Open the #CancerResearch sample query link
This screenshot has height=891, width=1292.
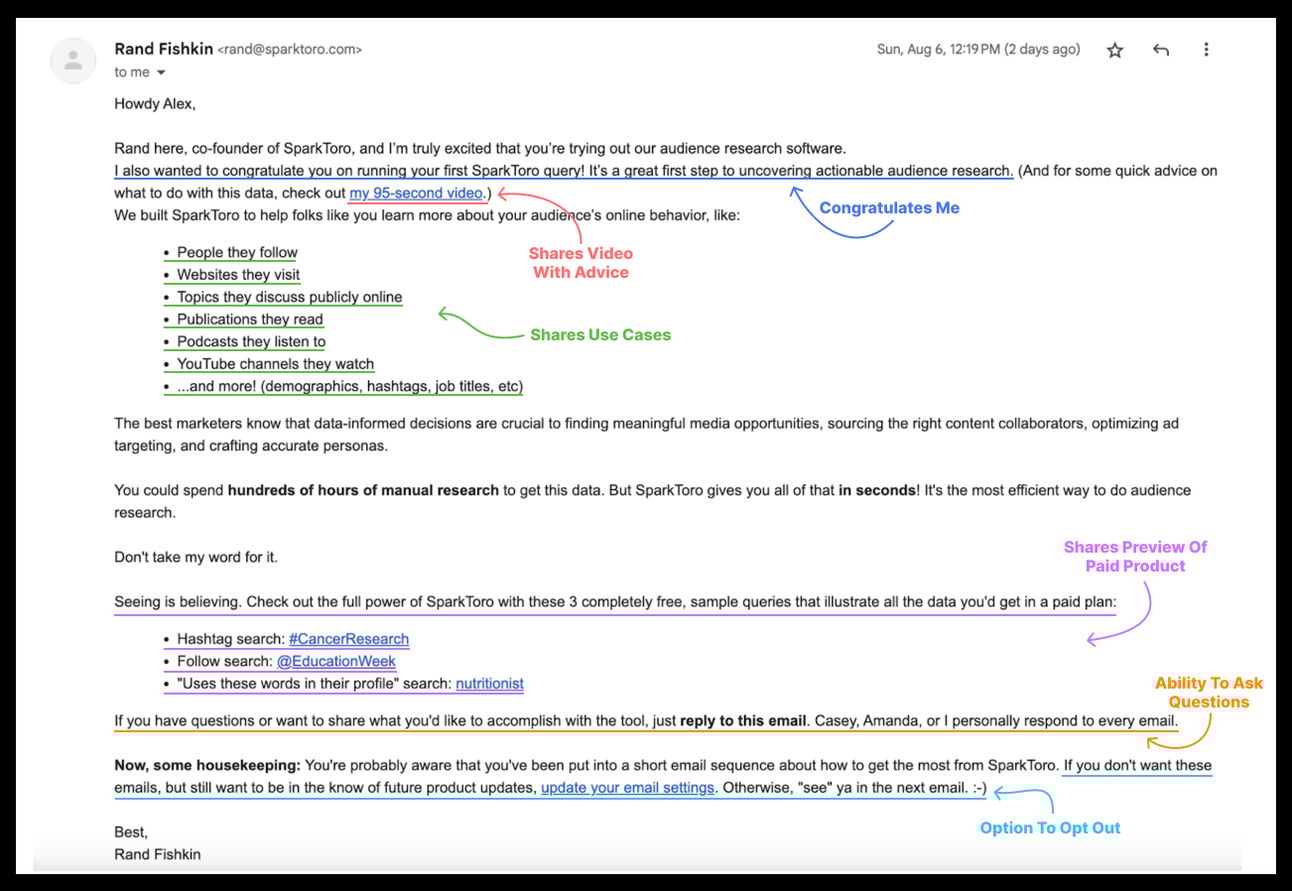coord(349,639)
